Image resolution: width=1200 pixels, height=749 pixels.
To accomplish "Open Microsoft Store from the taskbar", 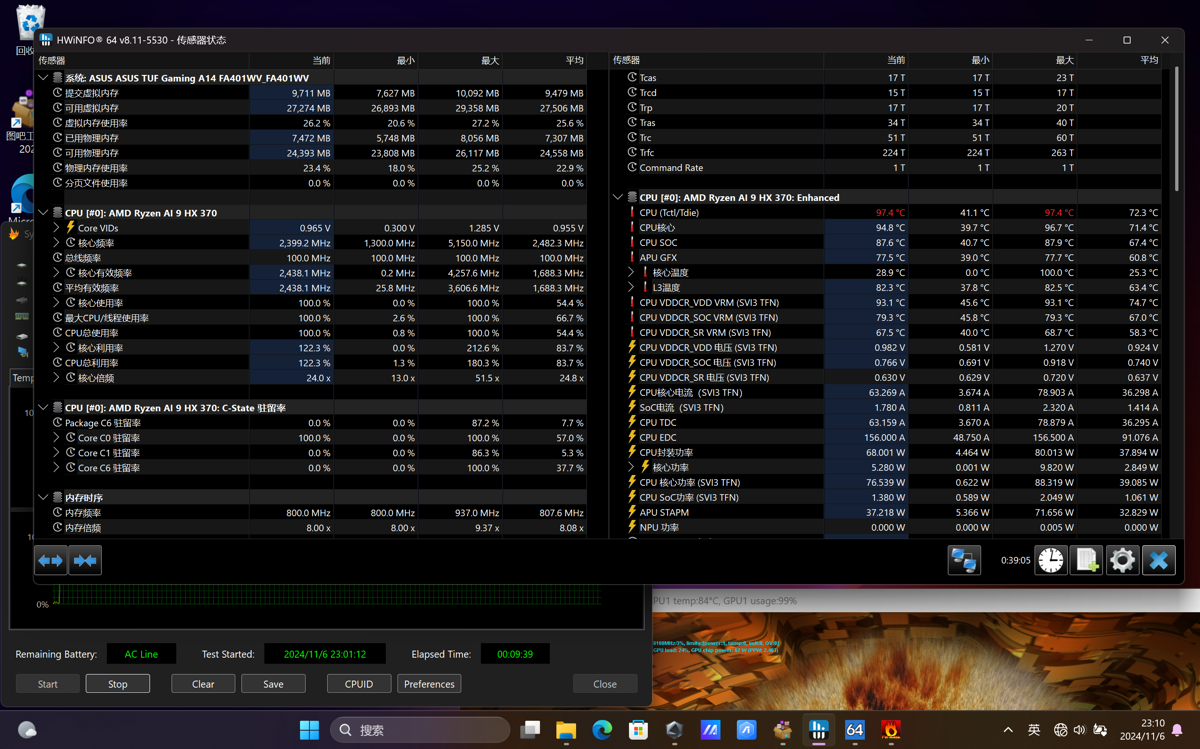I will click(x=638, y=730).
